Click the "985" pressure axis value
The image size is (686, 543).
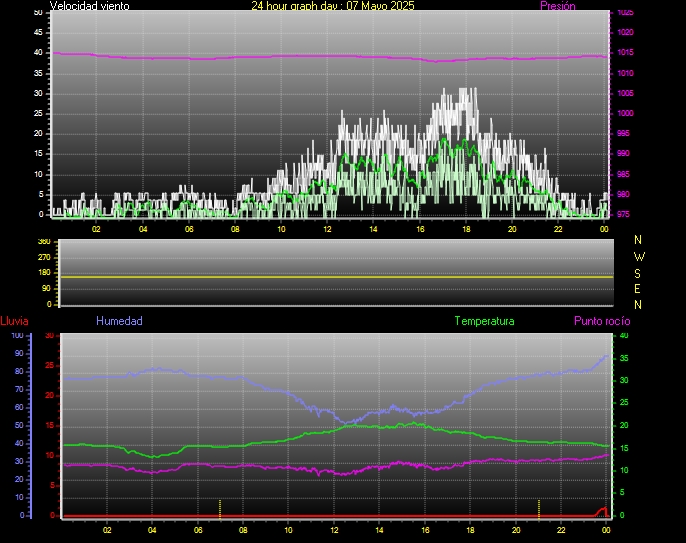coord(623,174)
